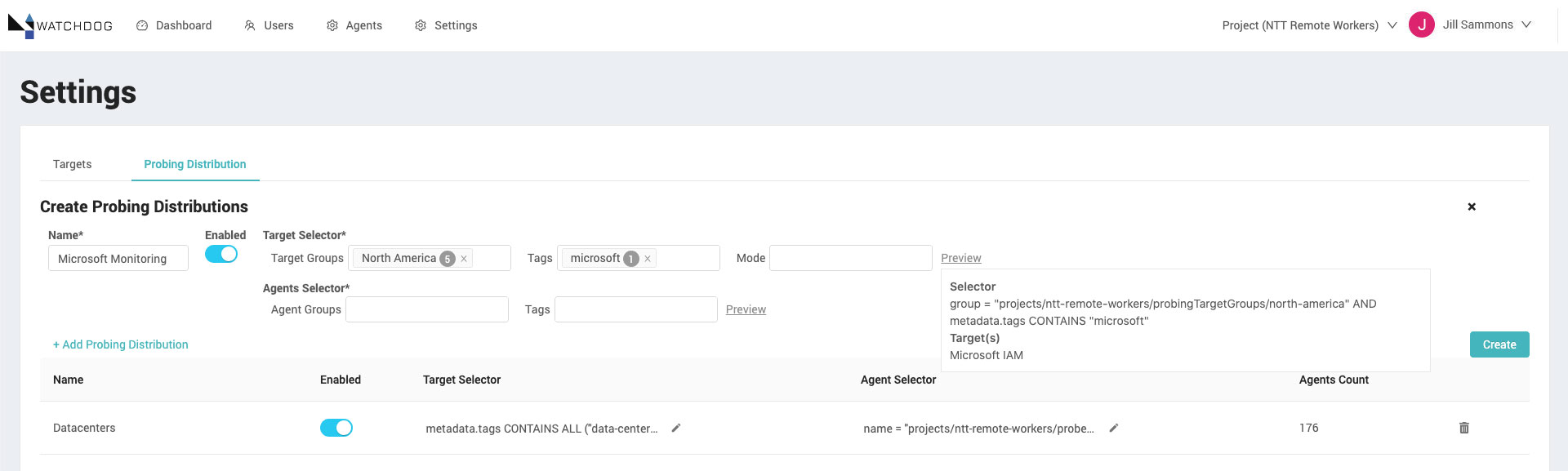Open Dashboard from the top navigation
This screenshot has height=471, width=1568.
point(174,25)
